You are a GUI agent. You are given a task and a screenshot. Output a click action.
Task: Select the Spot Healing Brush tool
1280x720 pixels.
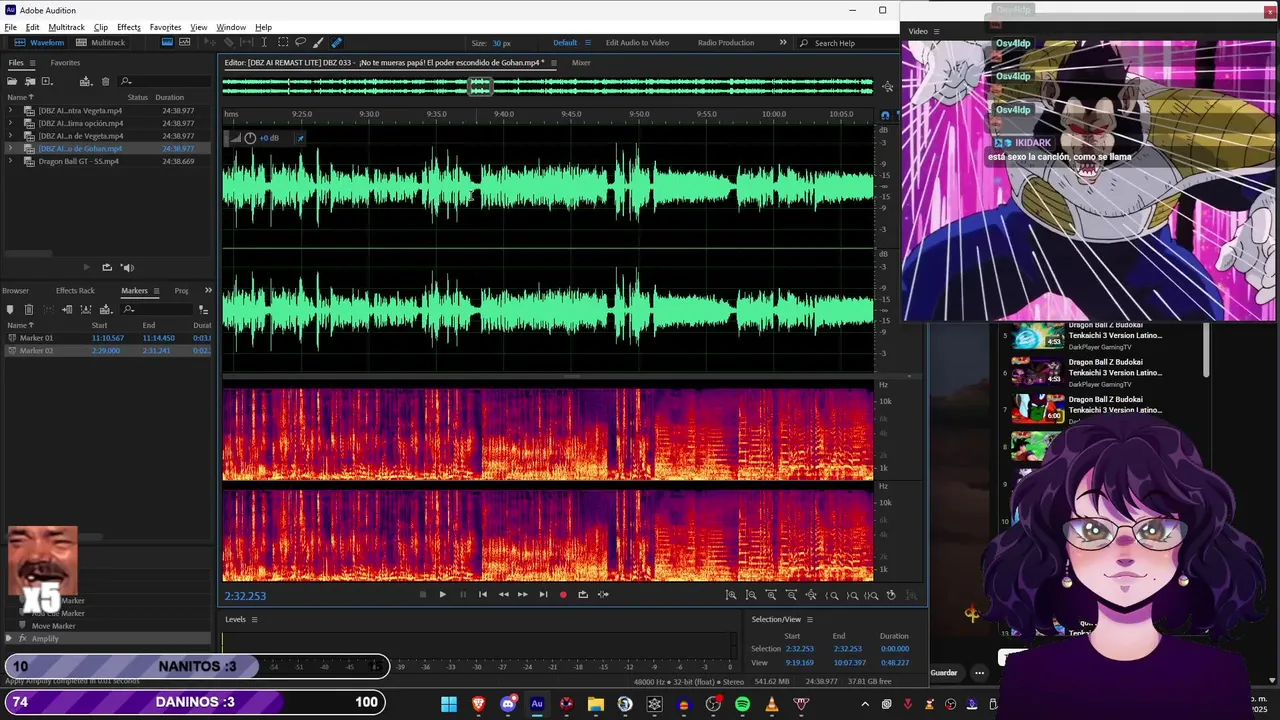tap(337, 42)
